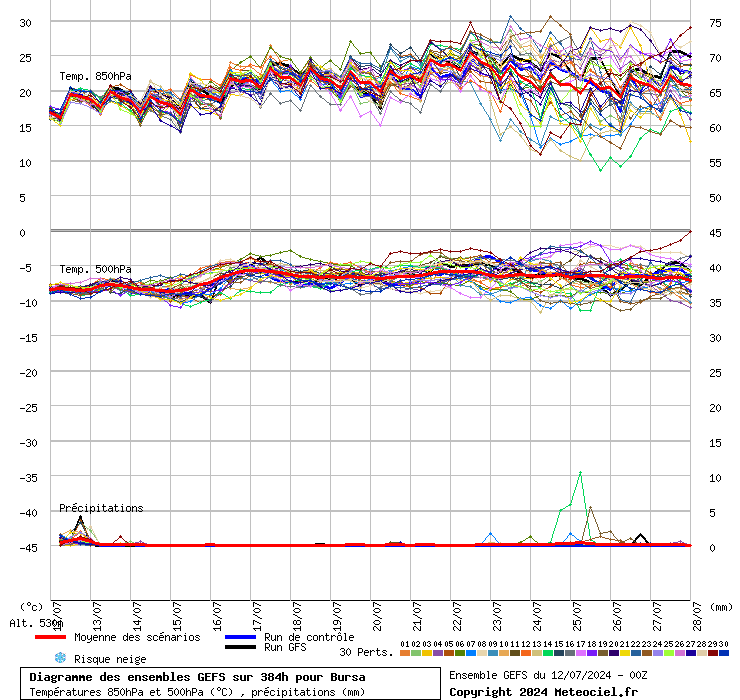This screenshot has width=740, height=700.
Task: Click 'Run GFS' legend text
Action: tap(285, 647)
